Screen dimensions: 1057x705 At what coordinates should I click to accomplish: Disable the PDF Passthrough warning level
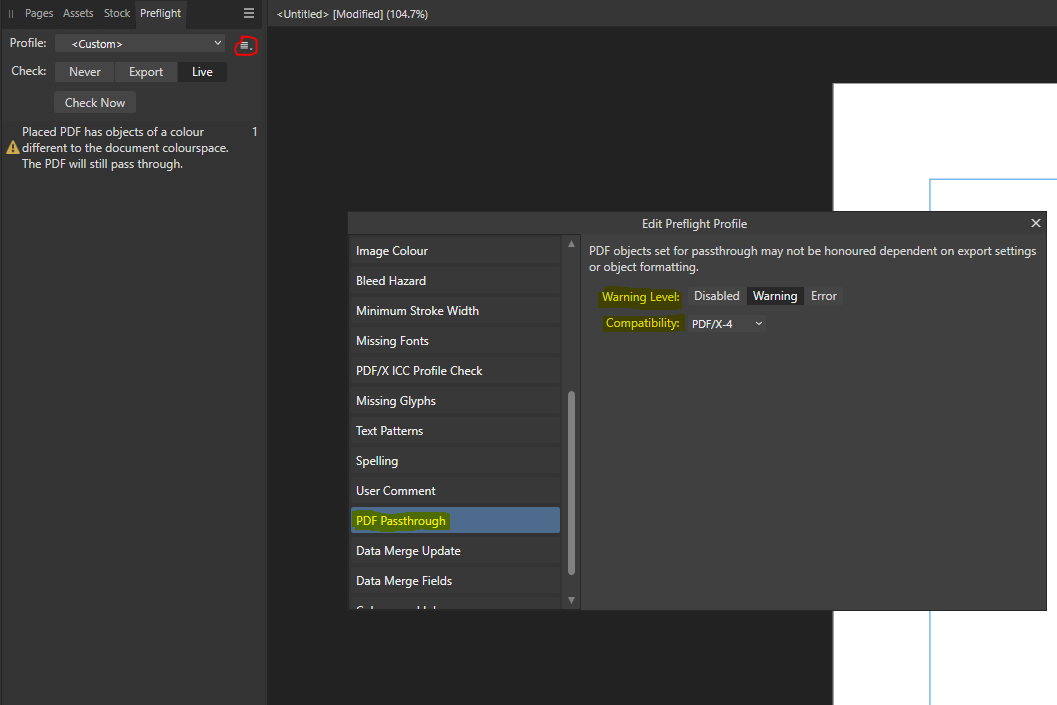716,295
